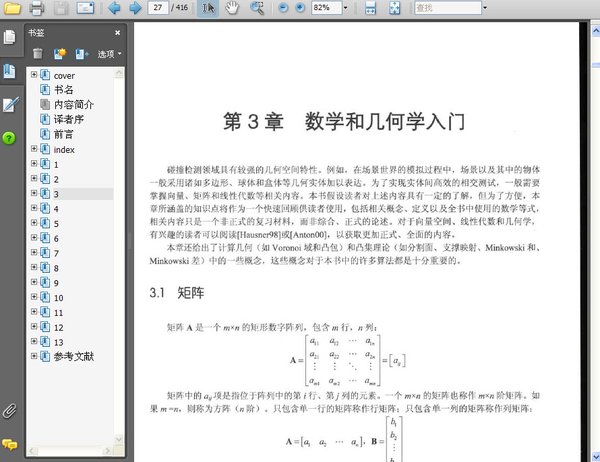Click the save disk icon
Viewport: 600px width, 462px height.
pyautogui.click(x=60, y=8)
